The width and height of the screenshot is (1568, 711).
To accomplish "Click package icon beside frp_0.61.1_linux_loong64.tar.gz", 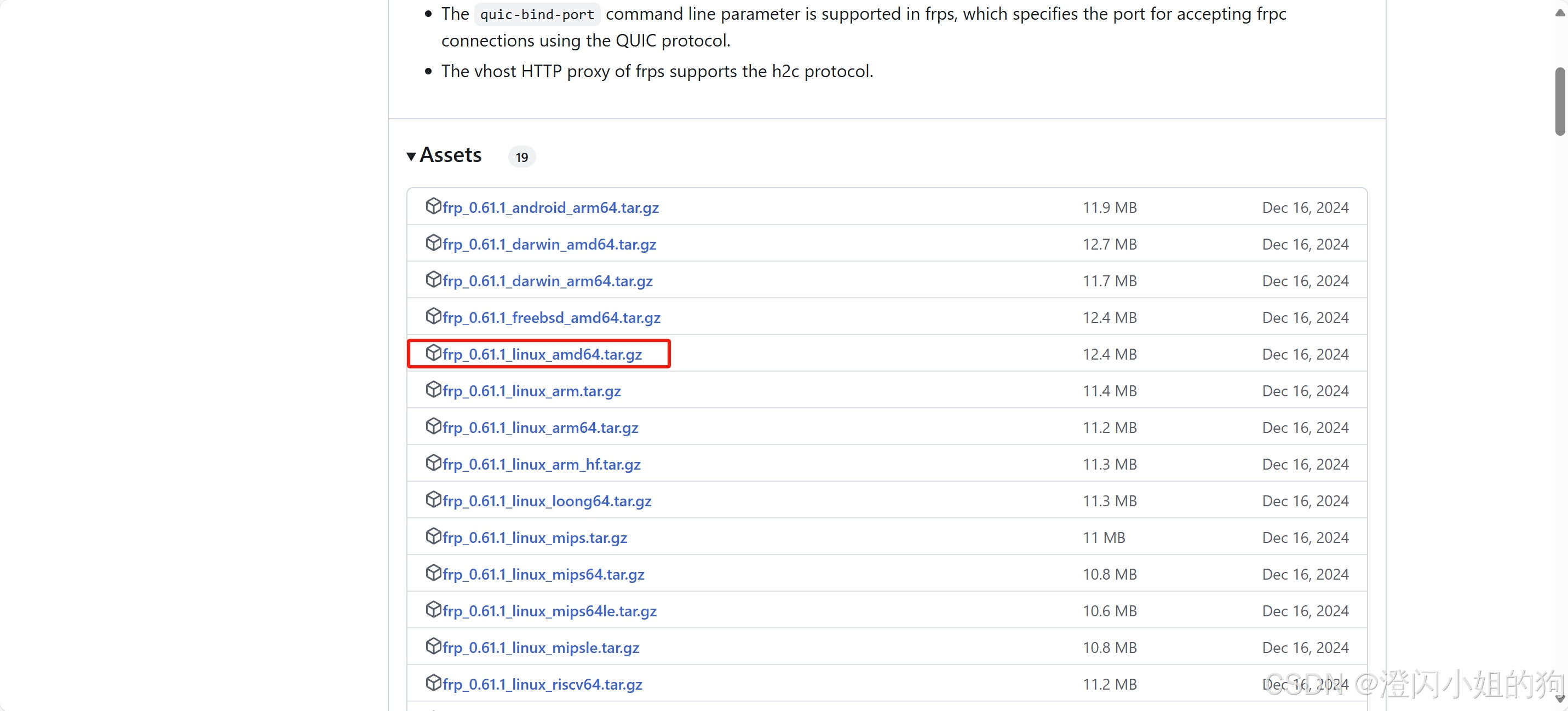I will [433, 499].
